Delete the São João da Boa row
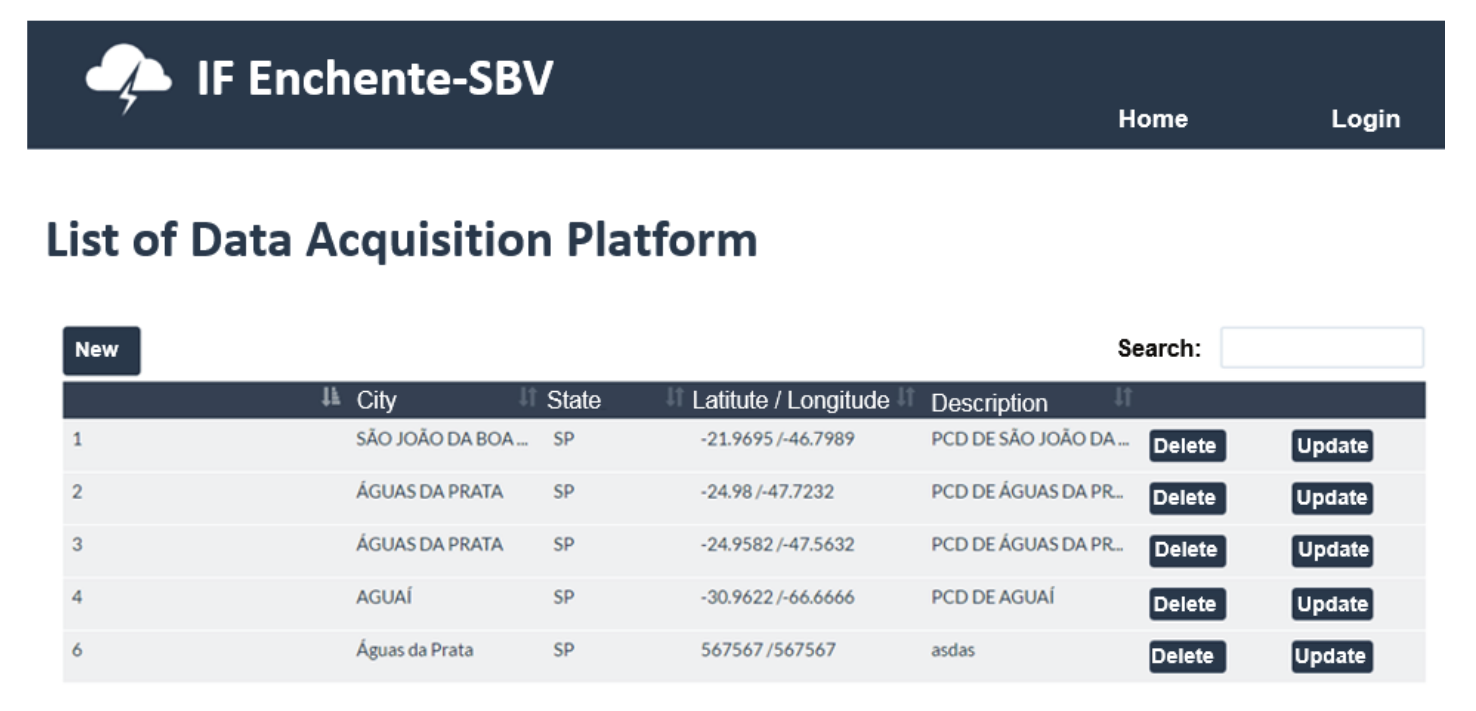Screen dimensions: 1476x711 1186,446
